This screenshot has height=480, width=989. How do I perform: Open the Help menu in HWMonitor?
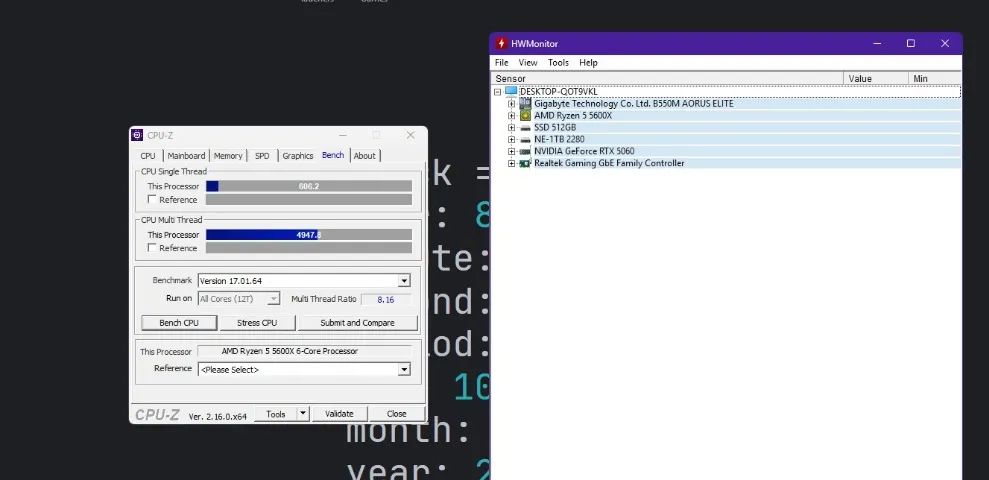(588, 62)
